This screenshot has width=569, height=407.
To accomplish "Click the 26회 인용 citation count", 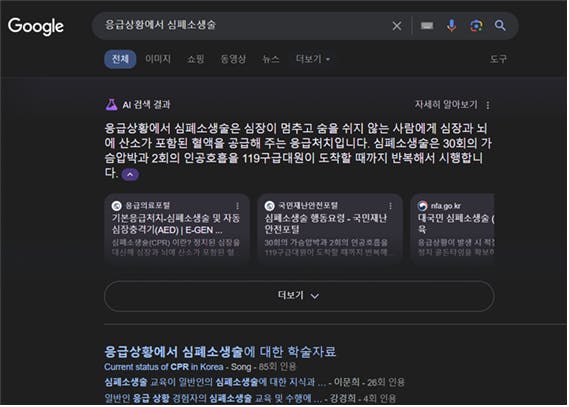I will coord(385,382).
